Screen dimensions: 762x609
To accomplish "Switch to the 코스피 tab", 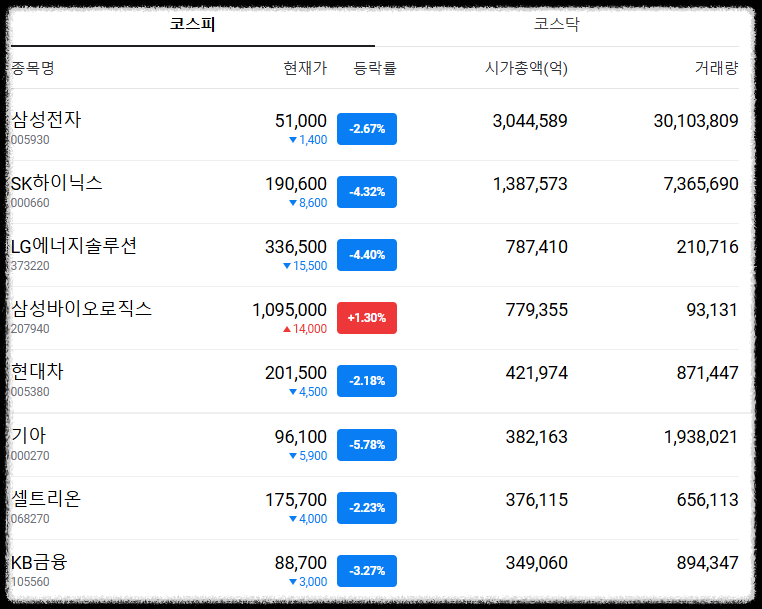I will [192, 24].
